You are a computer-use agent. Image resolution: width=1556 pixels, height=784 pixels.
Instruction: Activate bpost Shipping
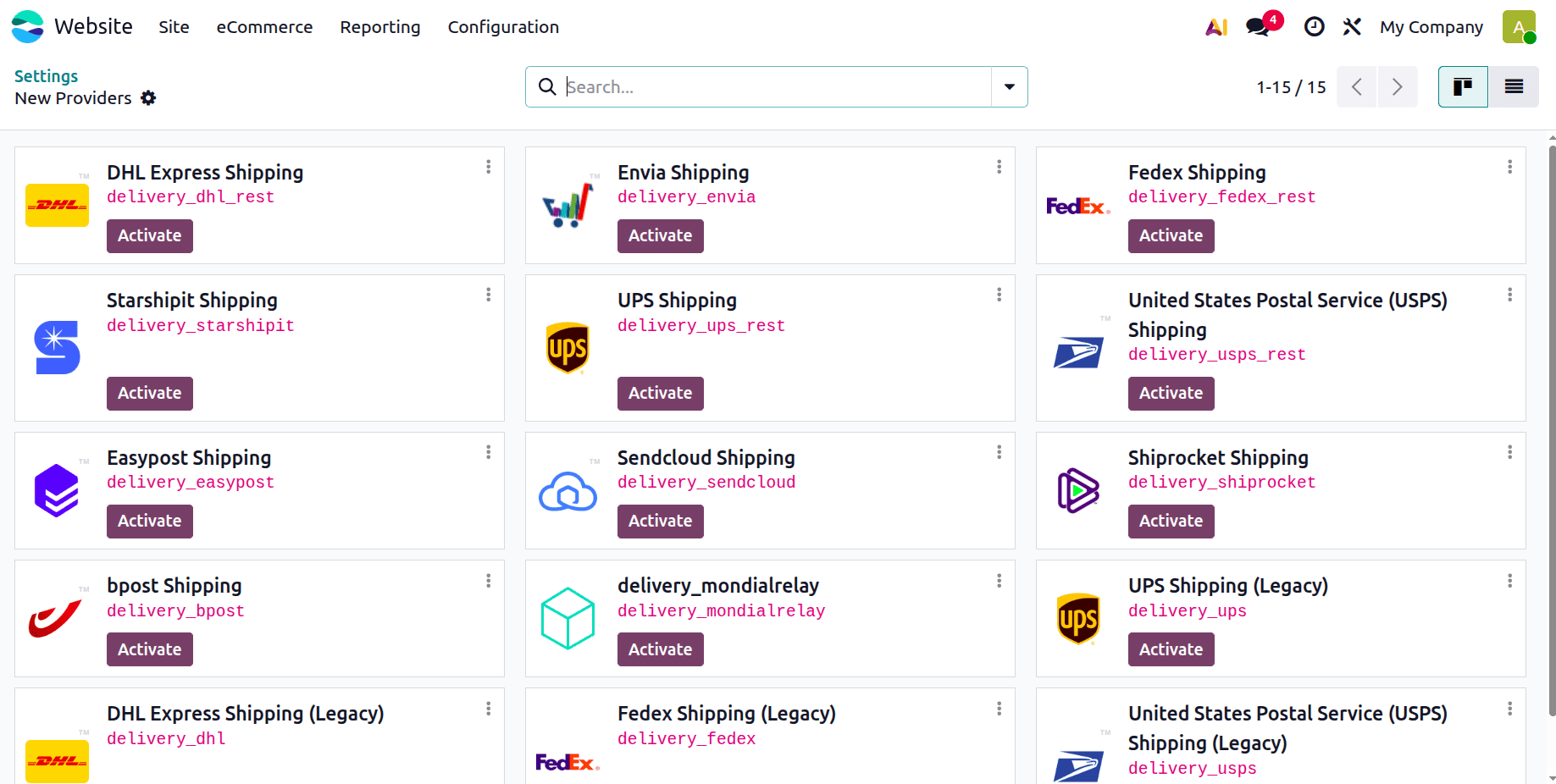(150, 650)
